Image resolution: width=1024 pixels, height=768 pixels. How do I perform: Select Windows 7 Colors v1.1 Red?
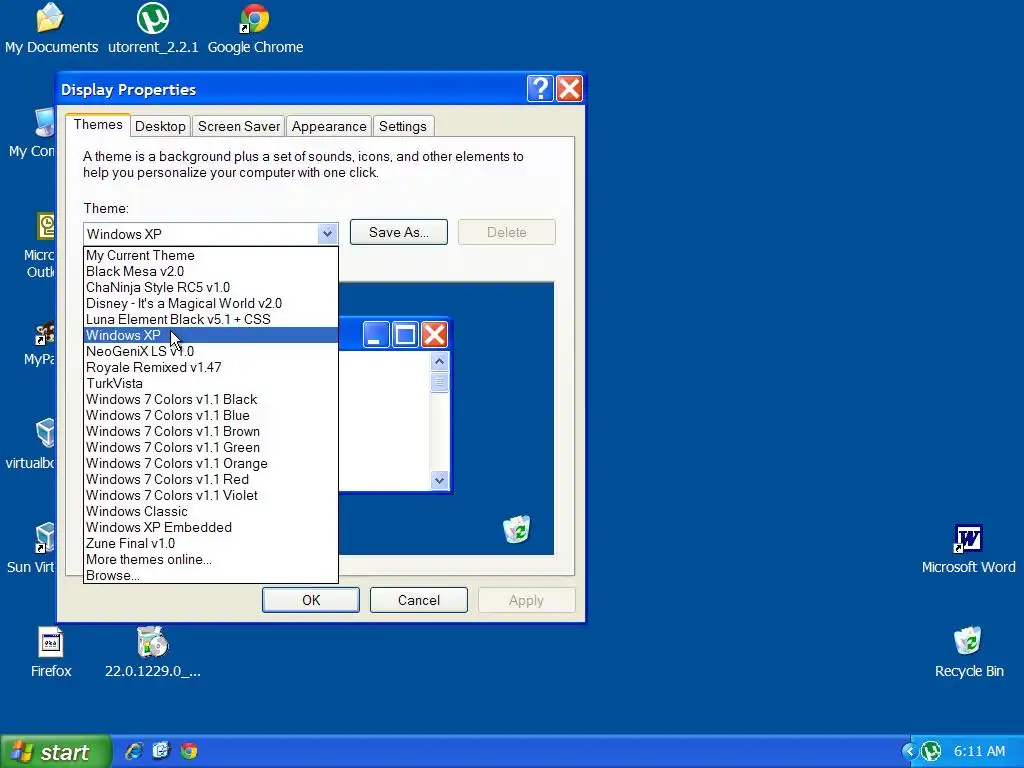click(x=210, y=479)
